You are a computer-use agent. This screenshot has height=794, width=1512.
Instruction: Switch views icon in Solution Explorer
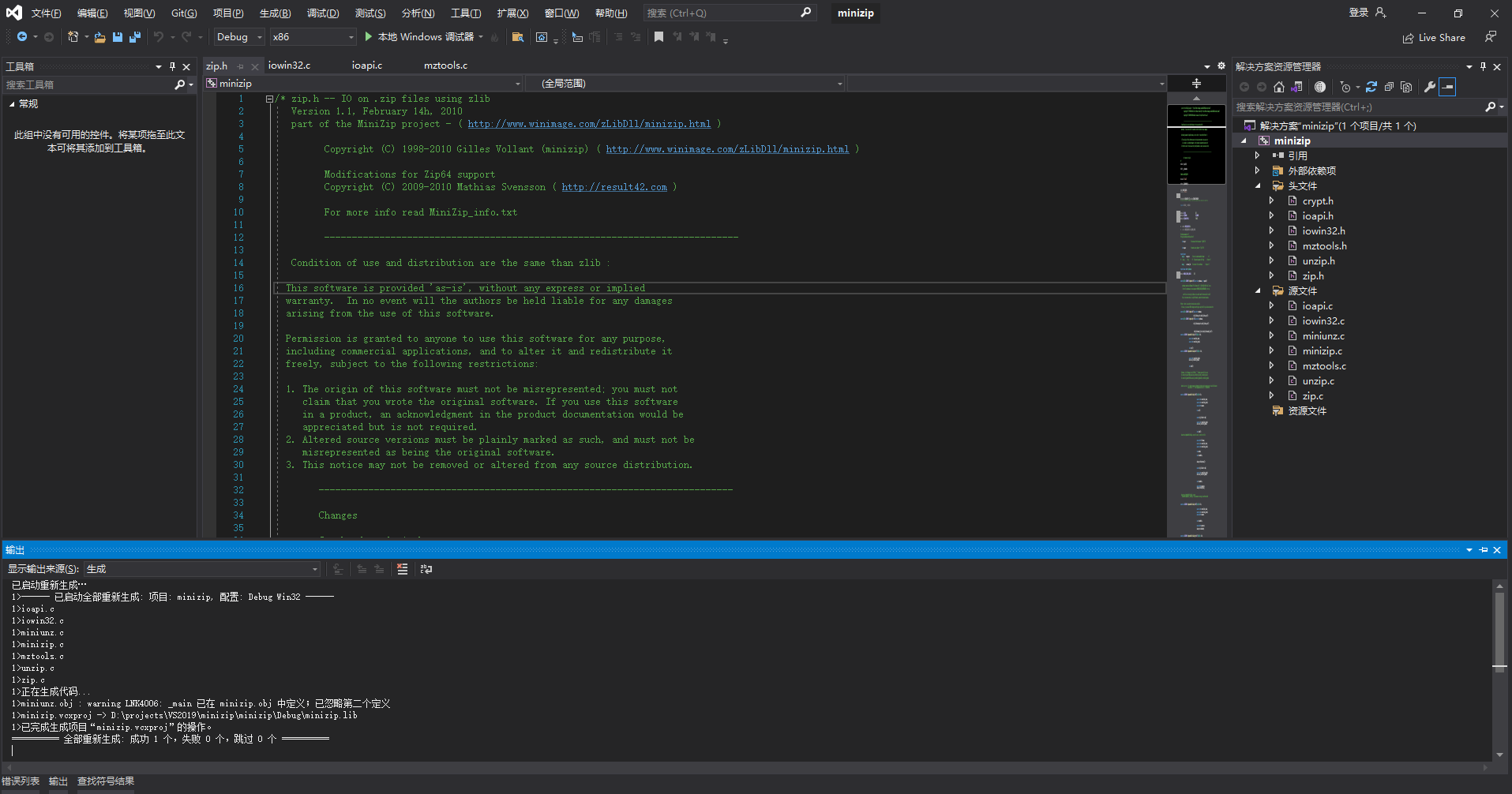pyautogui.click(x=1297, y=87)
